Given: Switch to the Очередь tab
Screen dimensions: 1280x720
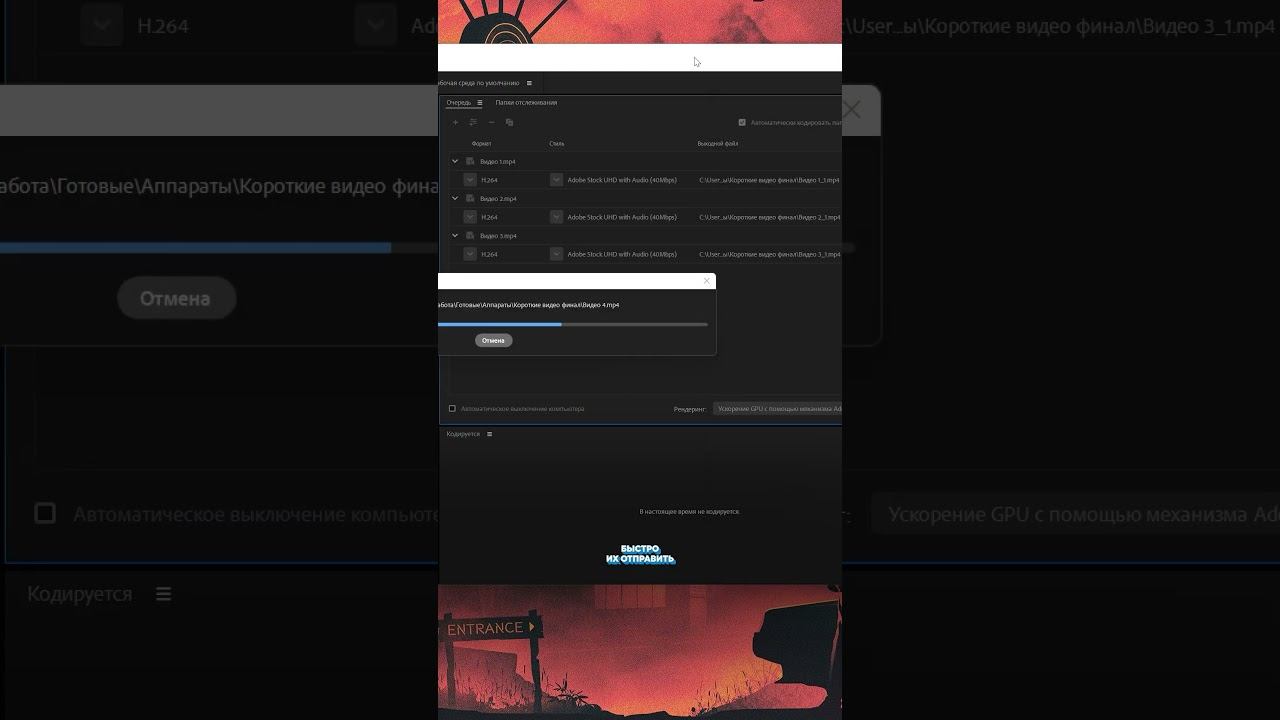Looking at the screenshot, I should [459, 102].
